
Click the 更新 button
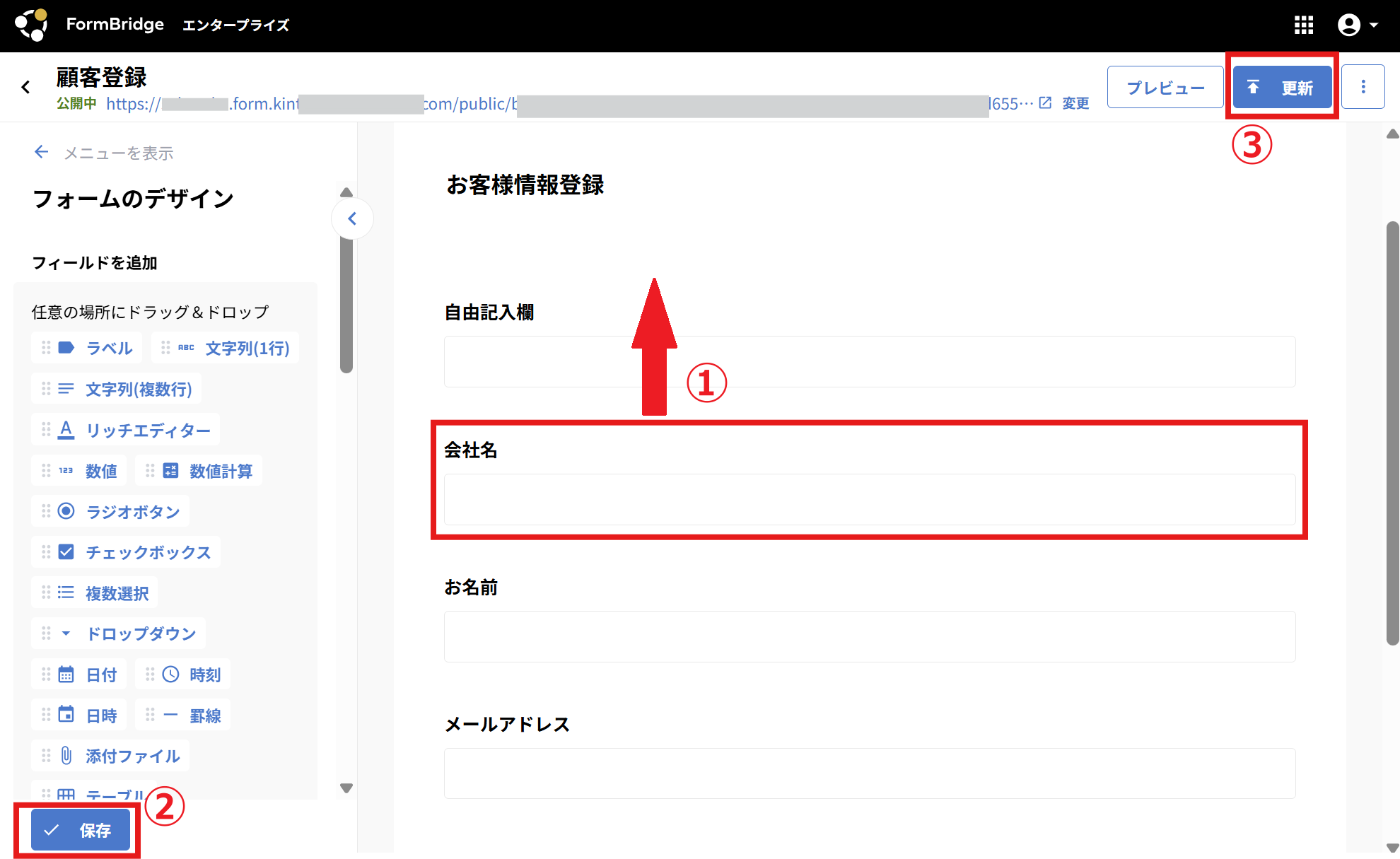click(x=1282, y=87)
